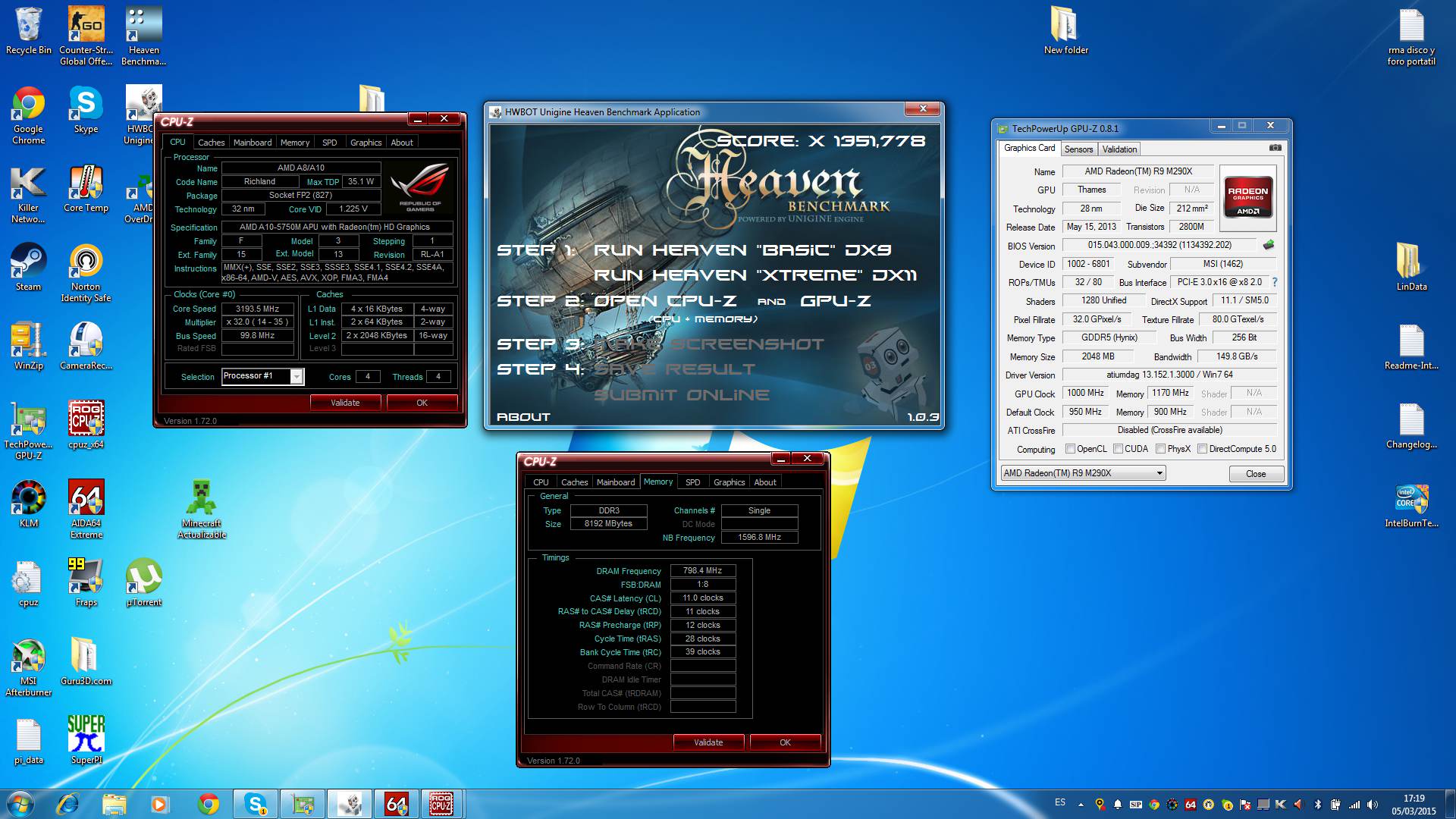Open Validation tab in GPU-Z
Viewport: 1456px width, 819px height.
[1119, 149]
